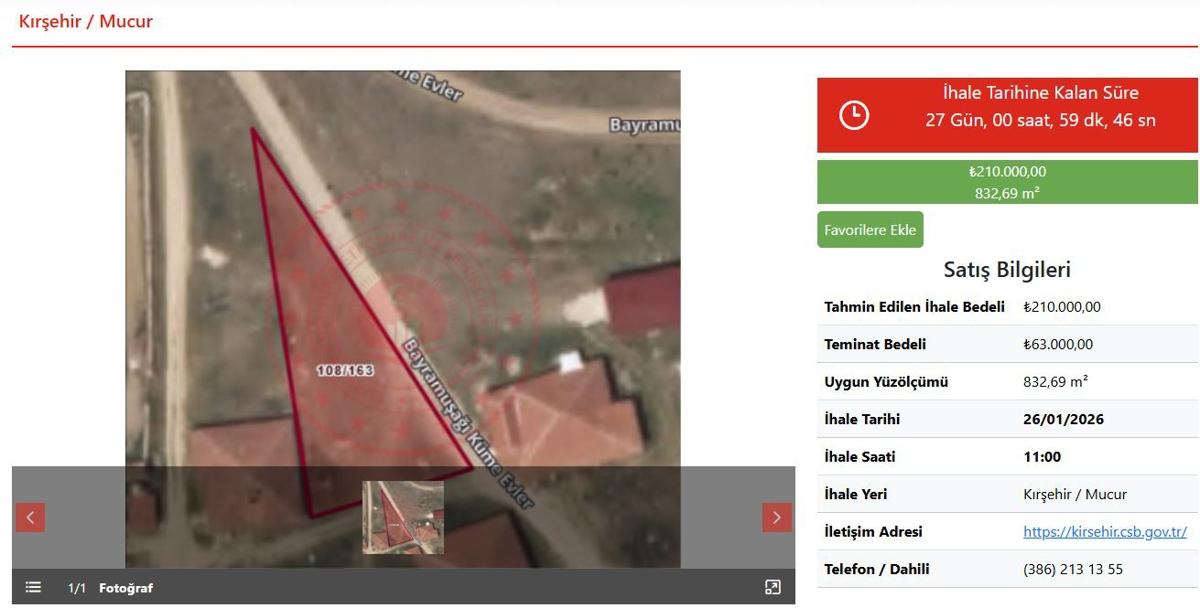The height and width of the screenshot is (608, 1200).
Task: Advance to the next photo arrow
Action: pos(777,517)
